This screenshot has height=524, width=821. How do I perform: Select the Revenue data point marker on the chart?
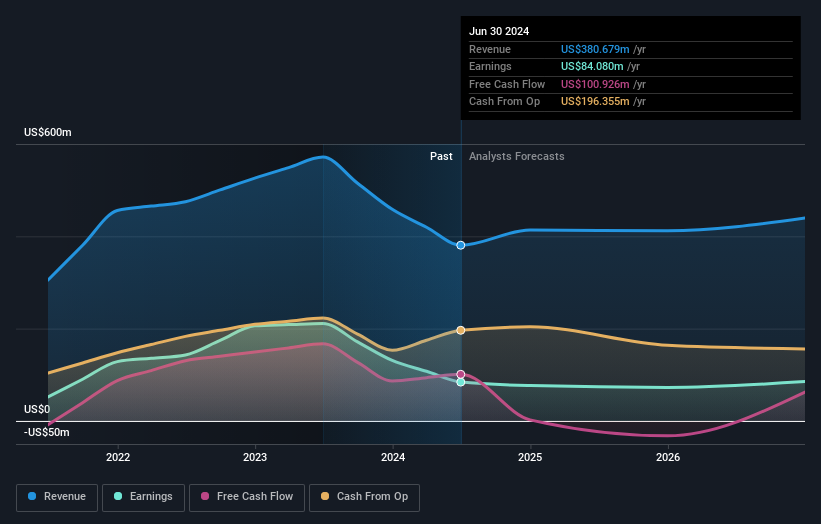[461, 245]
